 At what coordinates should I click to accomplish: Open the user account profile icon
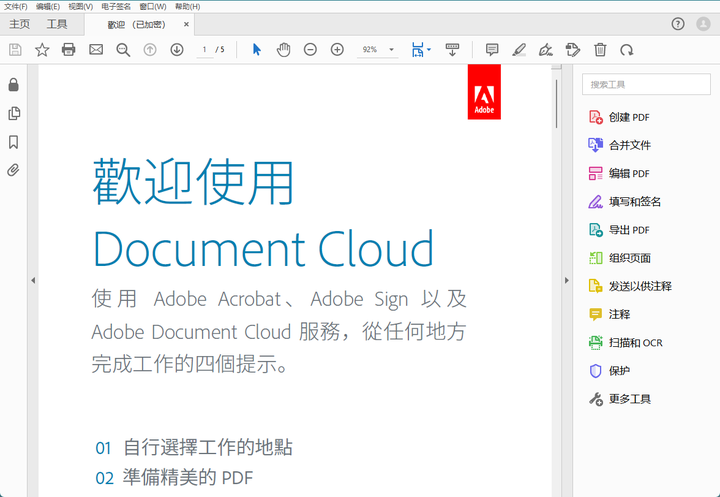coord(703,24)
